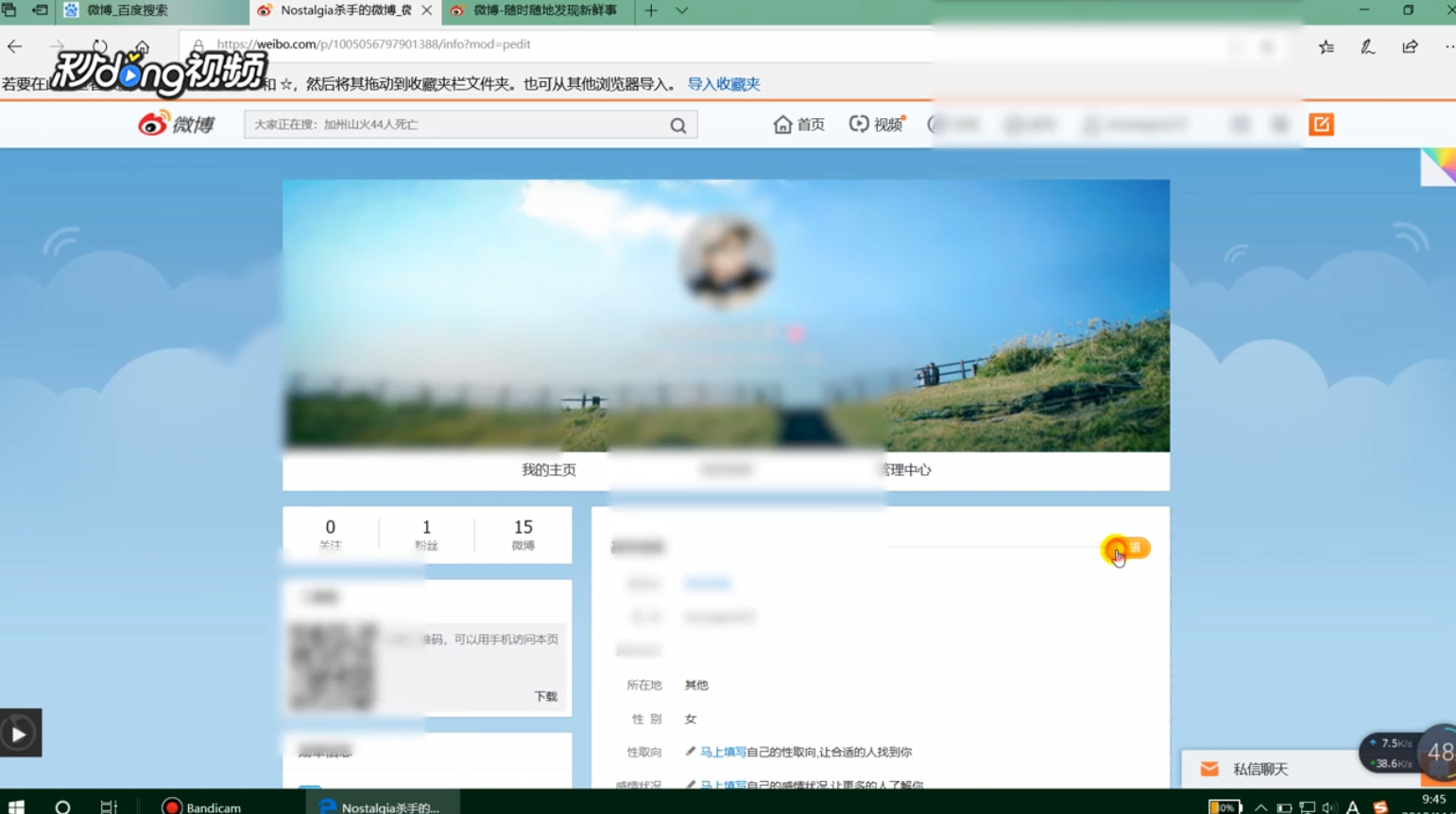Click the Sogou input method tray icon
The height and width of the screenshot is (814, 1456).
1380,807
